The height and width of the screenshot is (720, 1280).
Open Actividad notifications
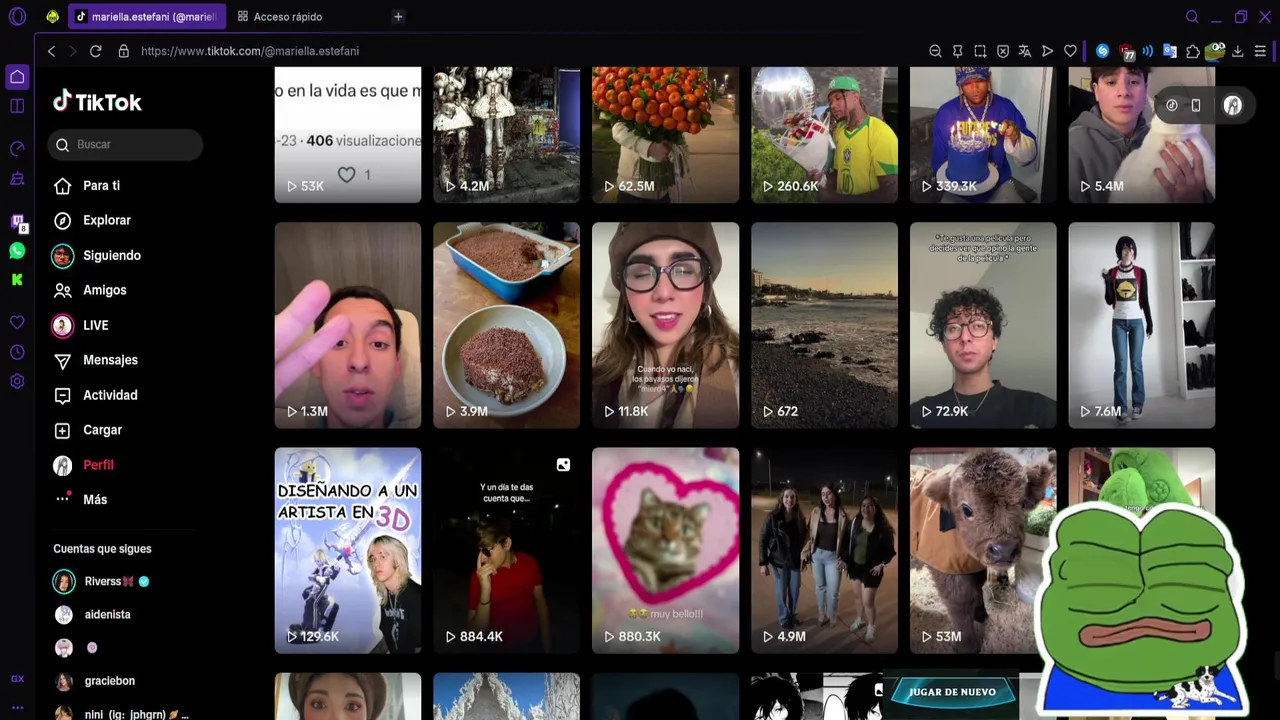(x=110, y=395)
